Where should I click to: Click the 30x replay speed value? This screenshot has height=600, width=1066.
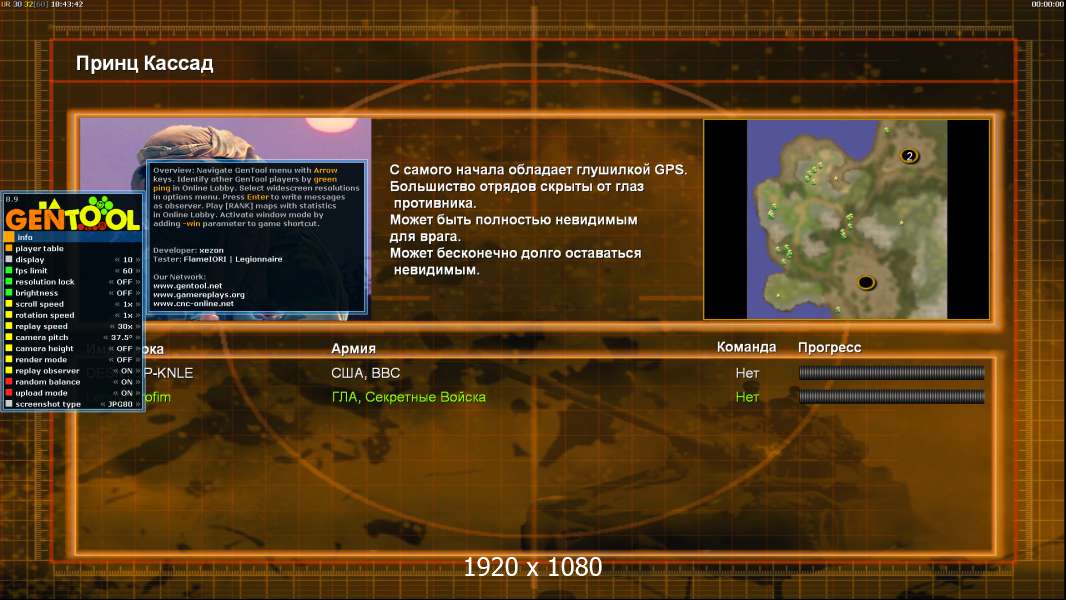click(x=124, y=326)
